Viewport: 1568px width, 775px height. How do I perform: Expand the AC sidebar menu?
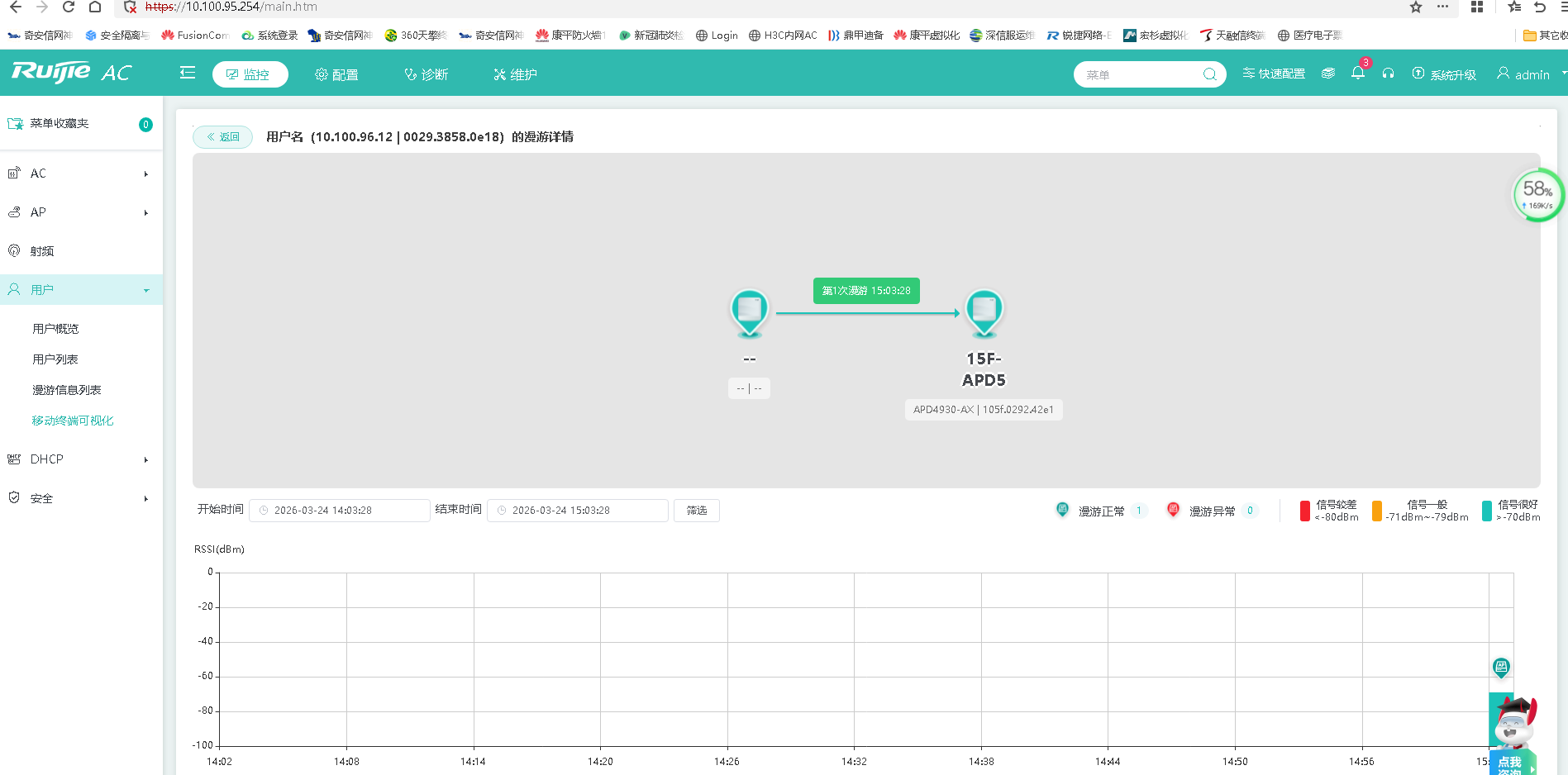coord(81,174)
